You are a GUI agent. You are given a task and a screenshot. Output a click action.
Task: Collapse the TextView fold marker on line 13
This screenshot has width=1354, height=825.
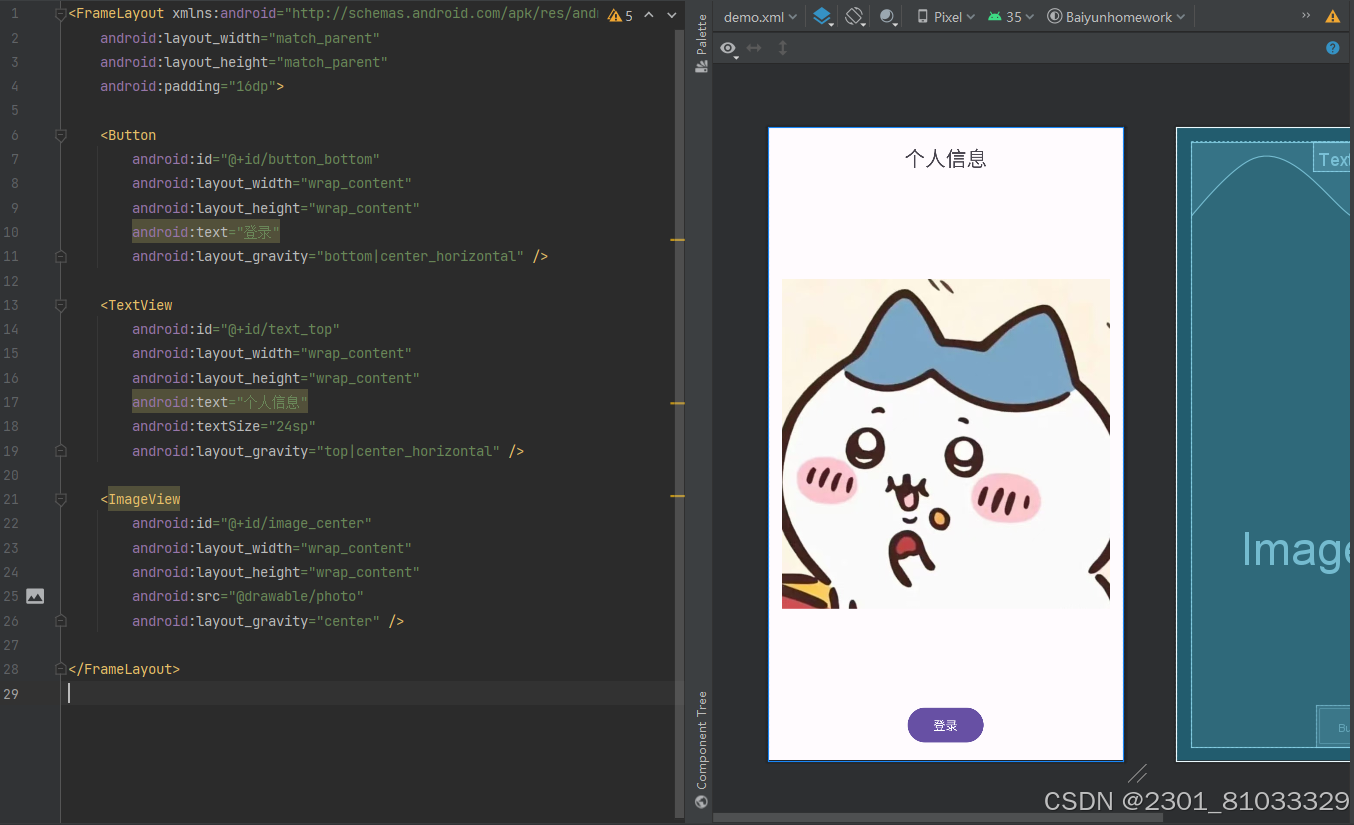click(61, 305)
